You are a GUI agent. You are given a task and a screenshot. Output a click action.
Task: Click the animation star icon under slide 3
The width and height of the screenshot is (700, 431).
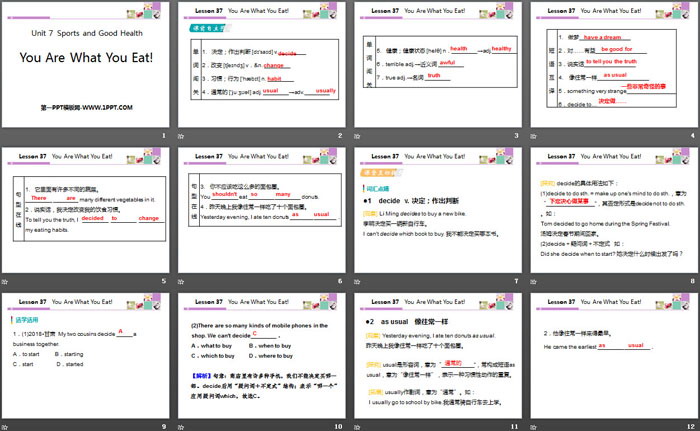pos(357,136)
